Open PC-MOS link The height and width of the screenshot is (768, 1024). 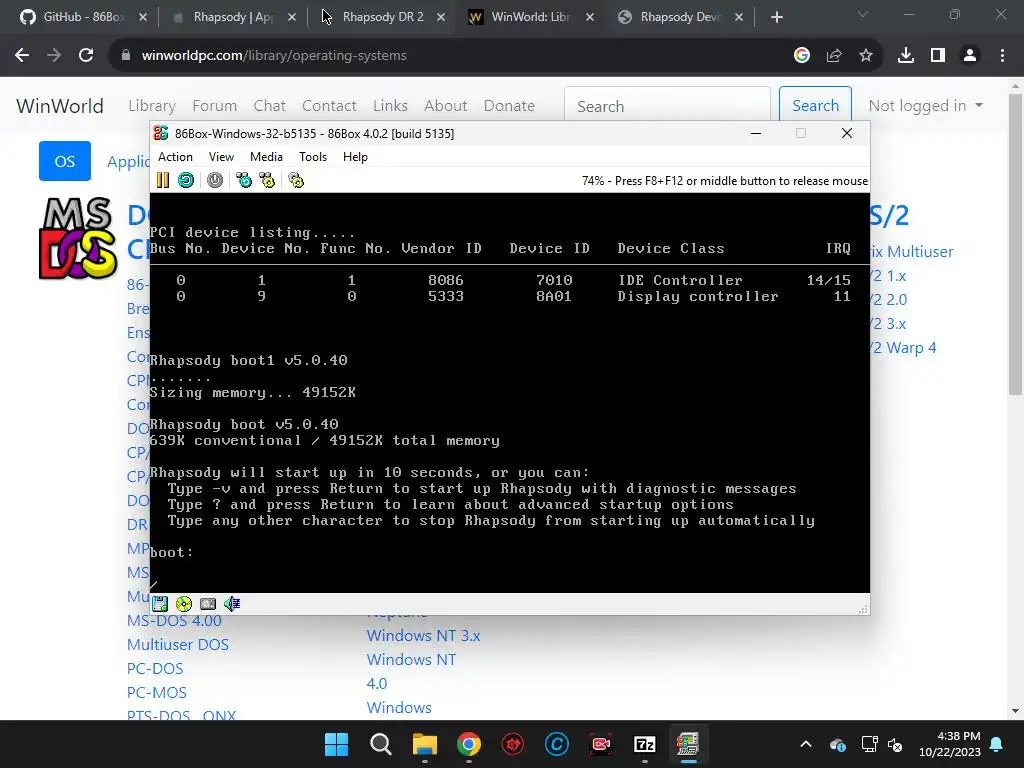(x=157, y=692)
